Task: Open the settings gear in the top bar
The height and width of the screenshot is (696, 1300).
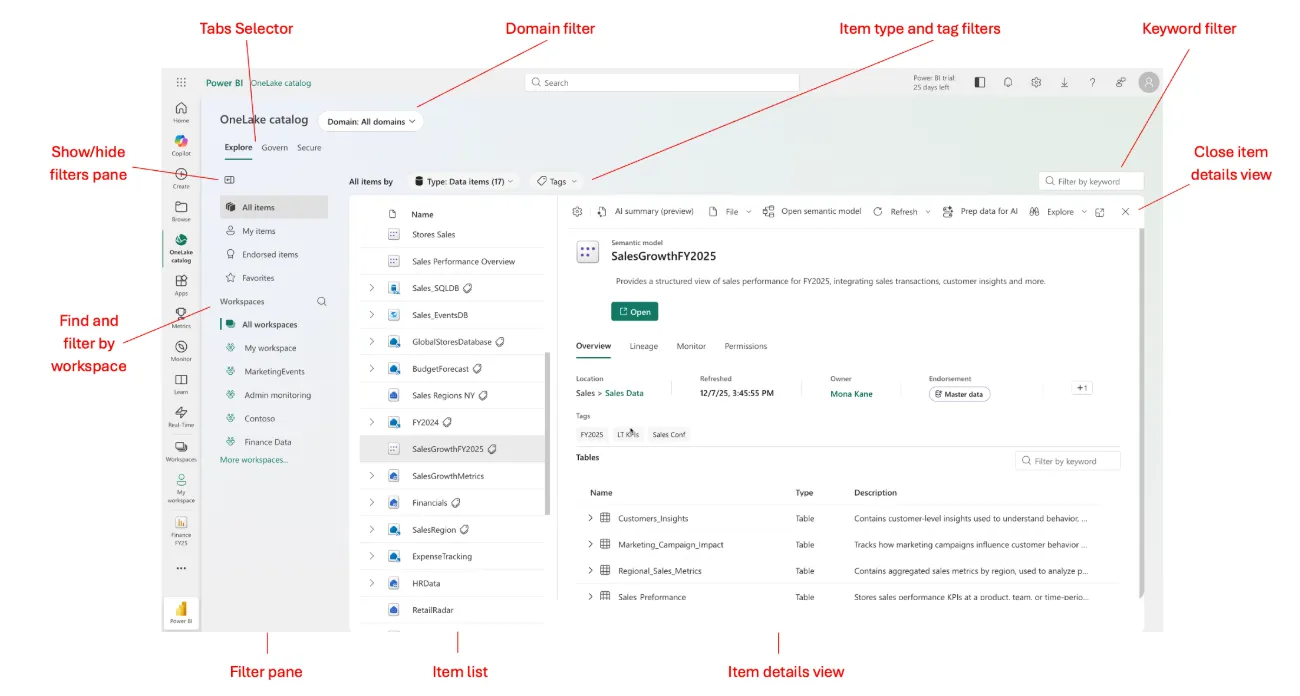Action: pos(1036,83)
